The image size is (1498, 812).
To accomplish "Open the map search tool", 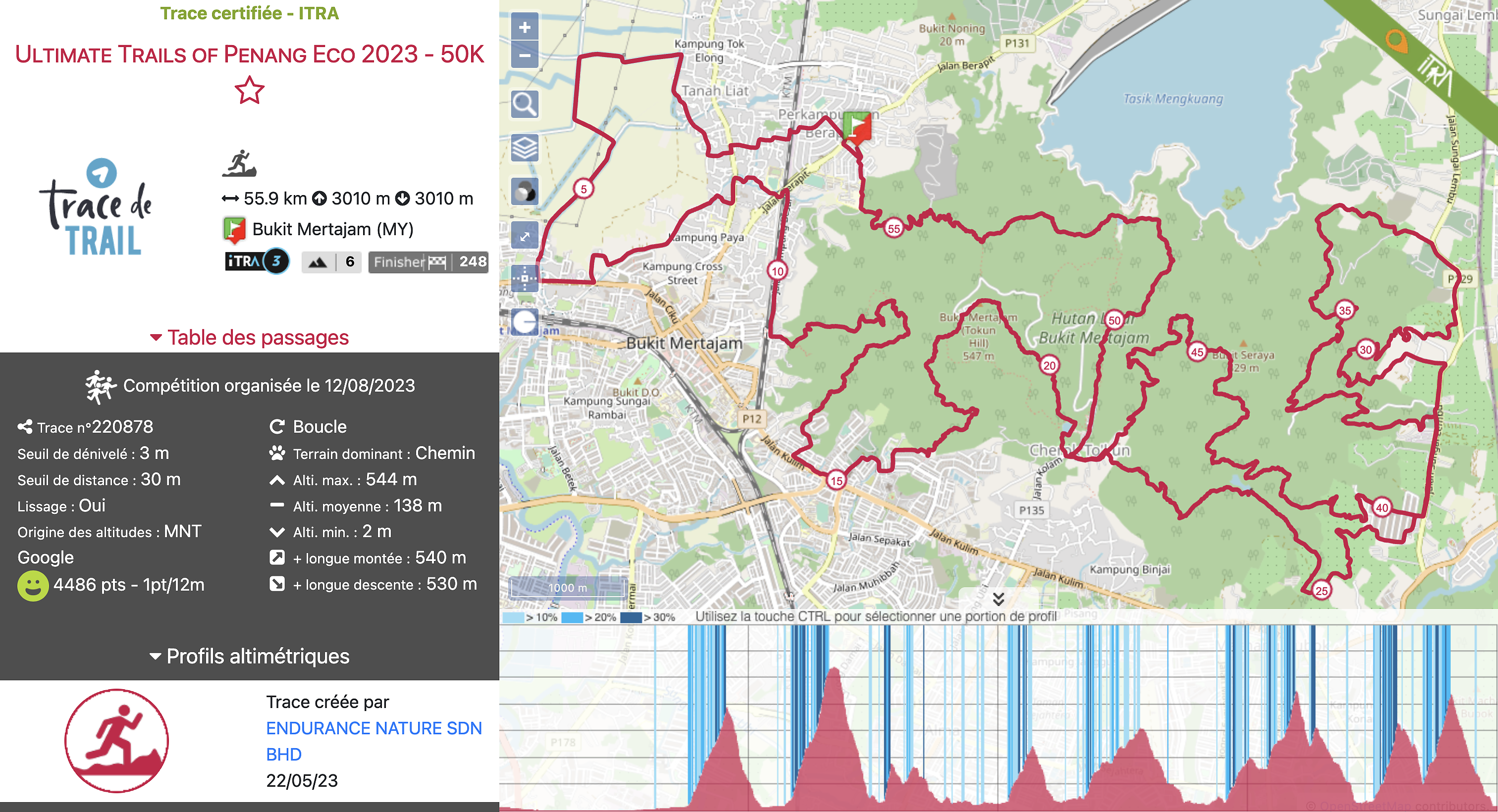I will (524, 104).
